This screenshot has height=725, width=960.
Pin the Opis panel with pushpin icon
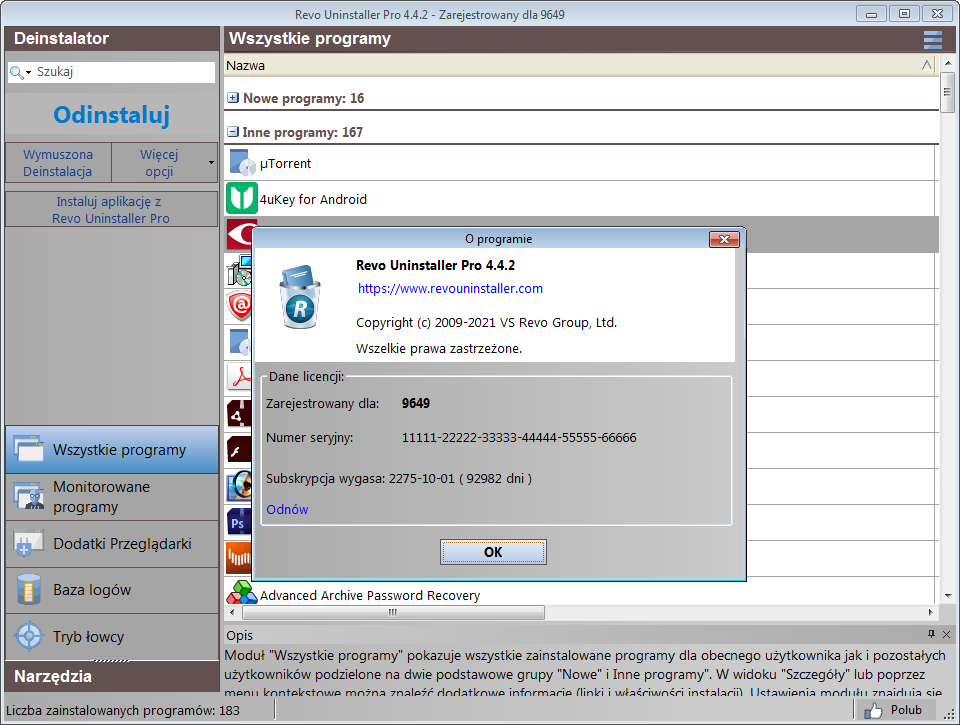(x=931, y=634)
